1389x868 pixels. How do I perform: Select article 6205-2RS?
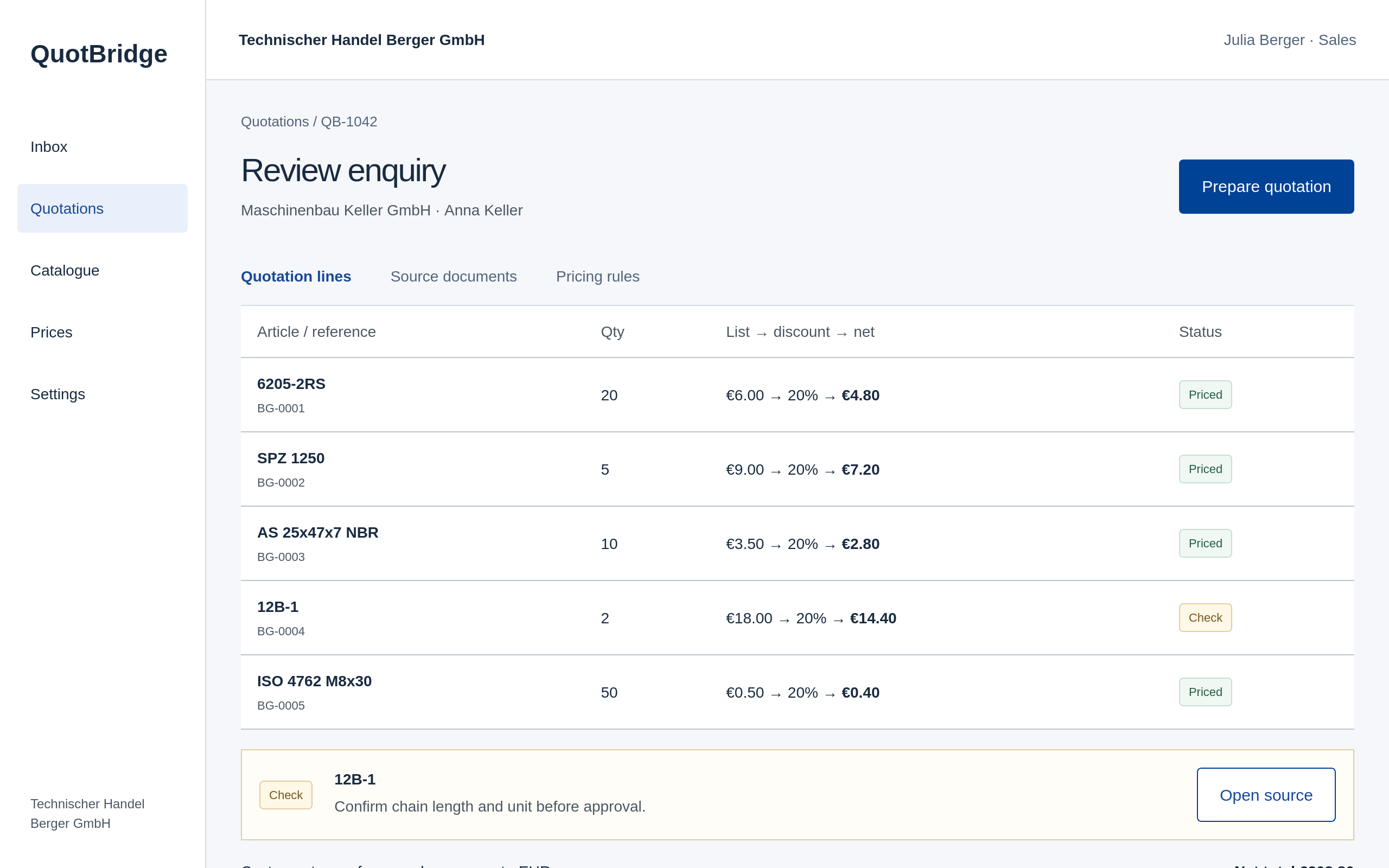(291, 384)
